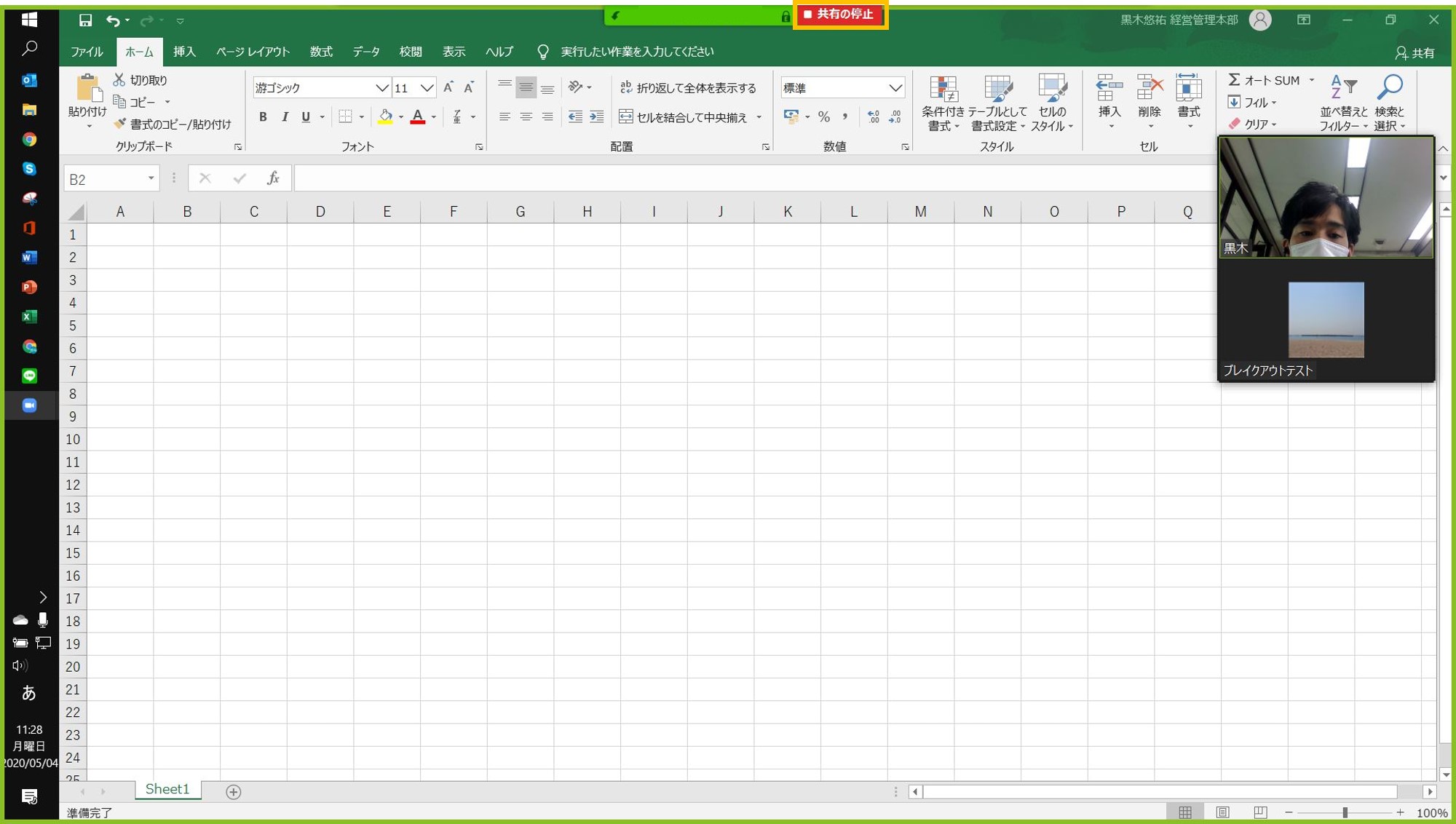Click the format painter brush icon
This screenshot has width=1456, height=824.
120,124
